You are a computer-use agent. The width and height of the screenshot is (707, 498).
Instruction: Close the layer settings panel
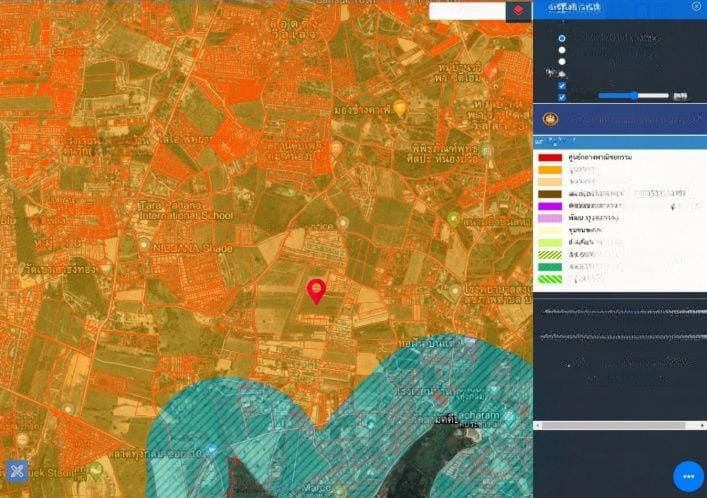(696, 6)
